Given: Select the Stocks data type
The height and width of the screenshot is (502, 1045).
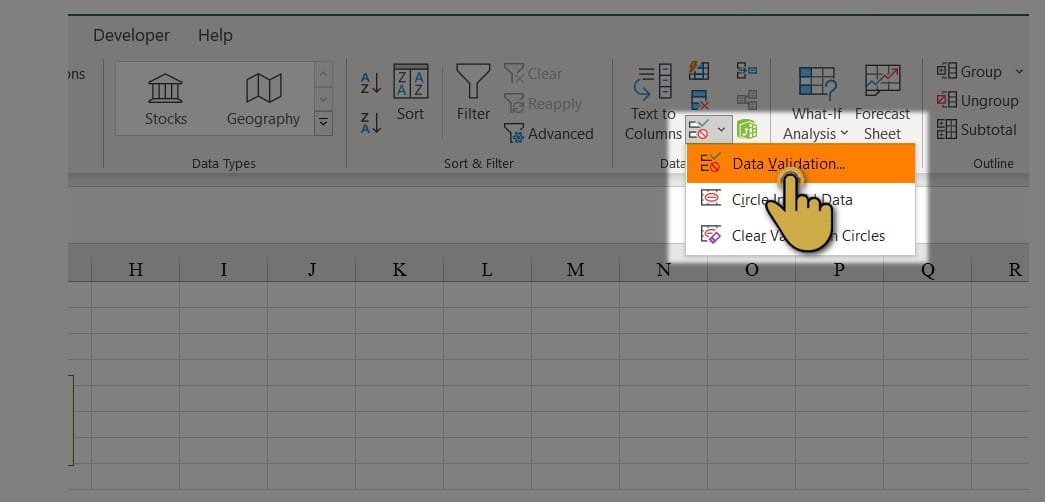Looking at the screenshot, I should (165, 99).
